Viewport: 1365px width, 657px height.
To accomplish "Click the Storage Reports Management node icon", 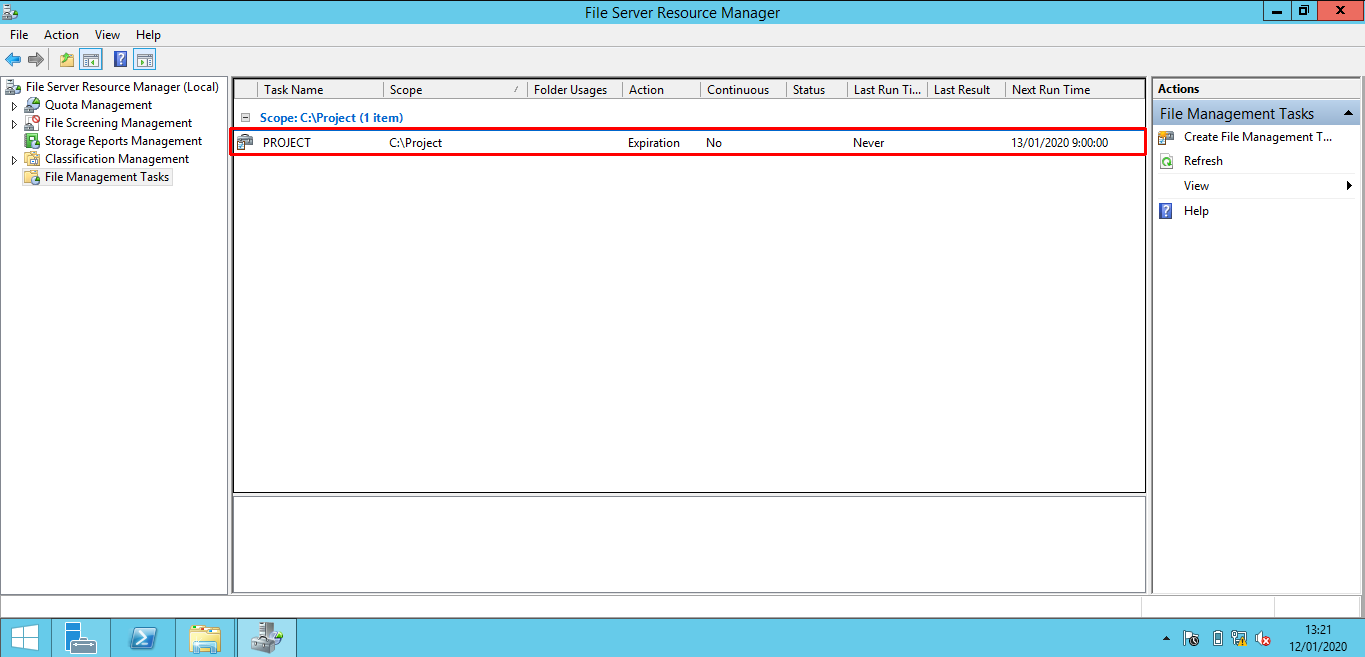I will [32, 141].
